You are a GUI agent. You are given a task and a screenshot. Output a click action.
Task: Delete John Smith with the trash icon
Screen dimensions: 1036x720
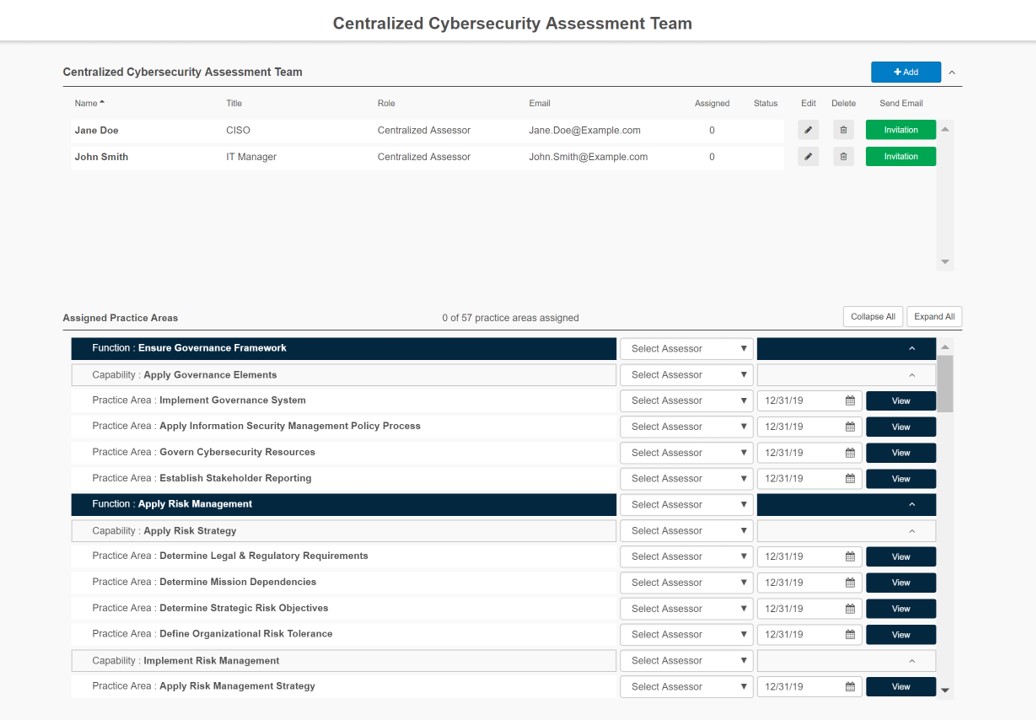point(843,157)
